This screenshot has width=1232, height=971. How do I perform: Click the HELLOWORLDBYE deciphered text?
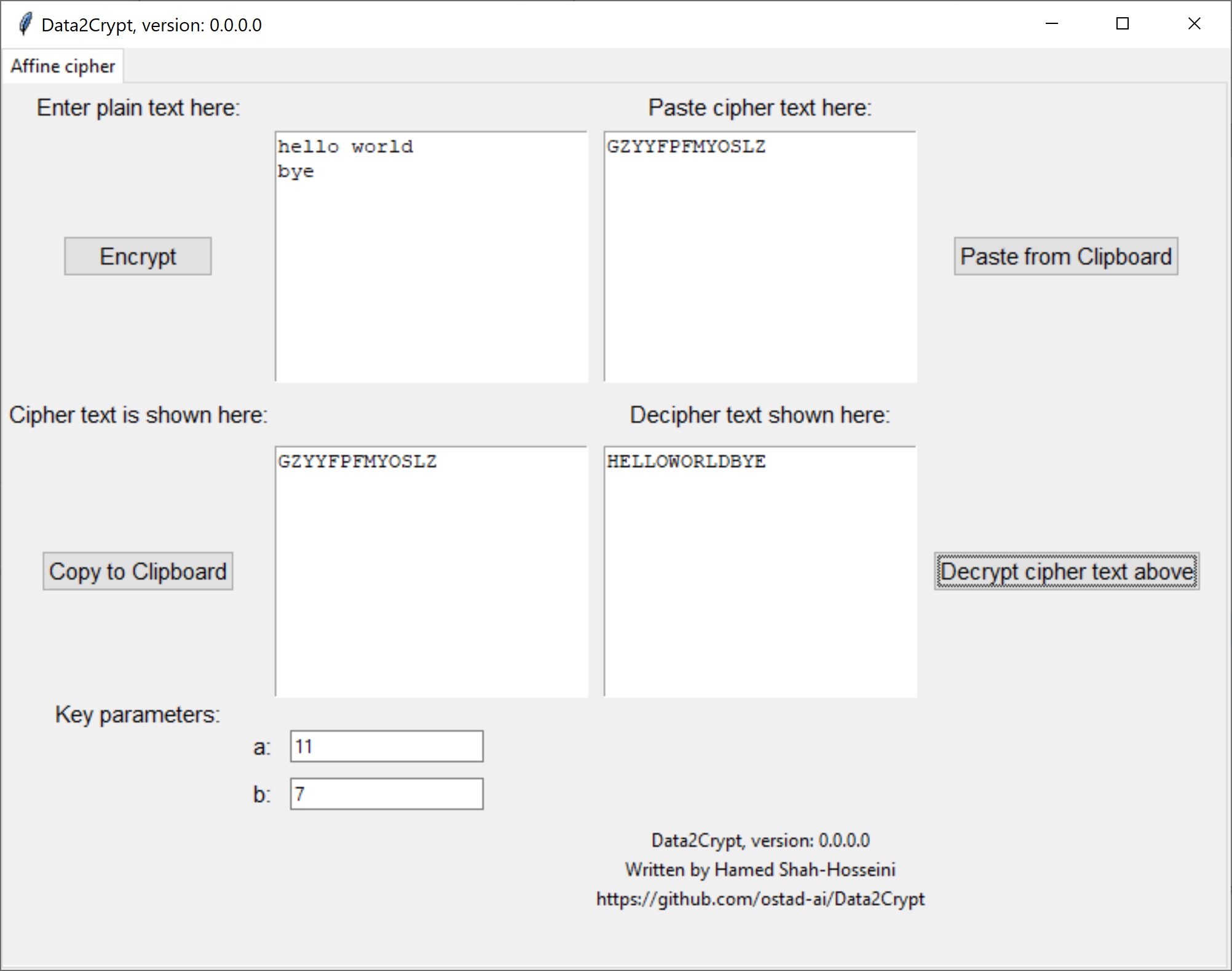coord(686,462)
